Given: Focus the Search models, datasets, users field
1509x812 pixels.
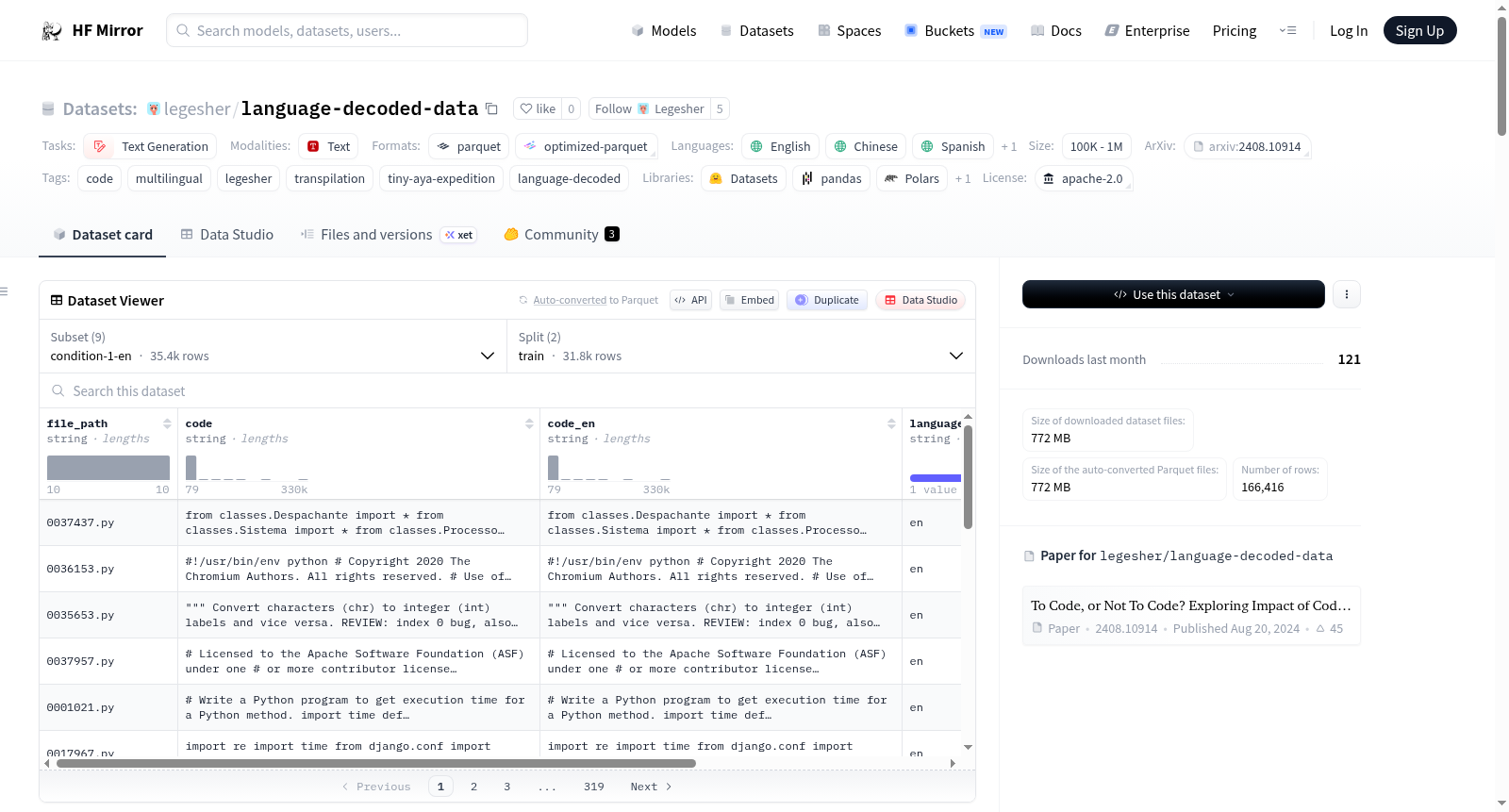Looking at the screenshot, I should coord(347,30).
